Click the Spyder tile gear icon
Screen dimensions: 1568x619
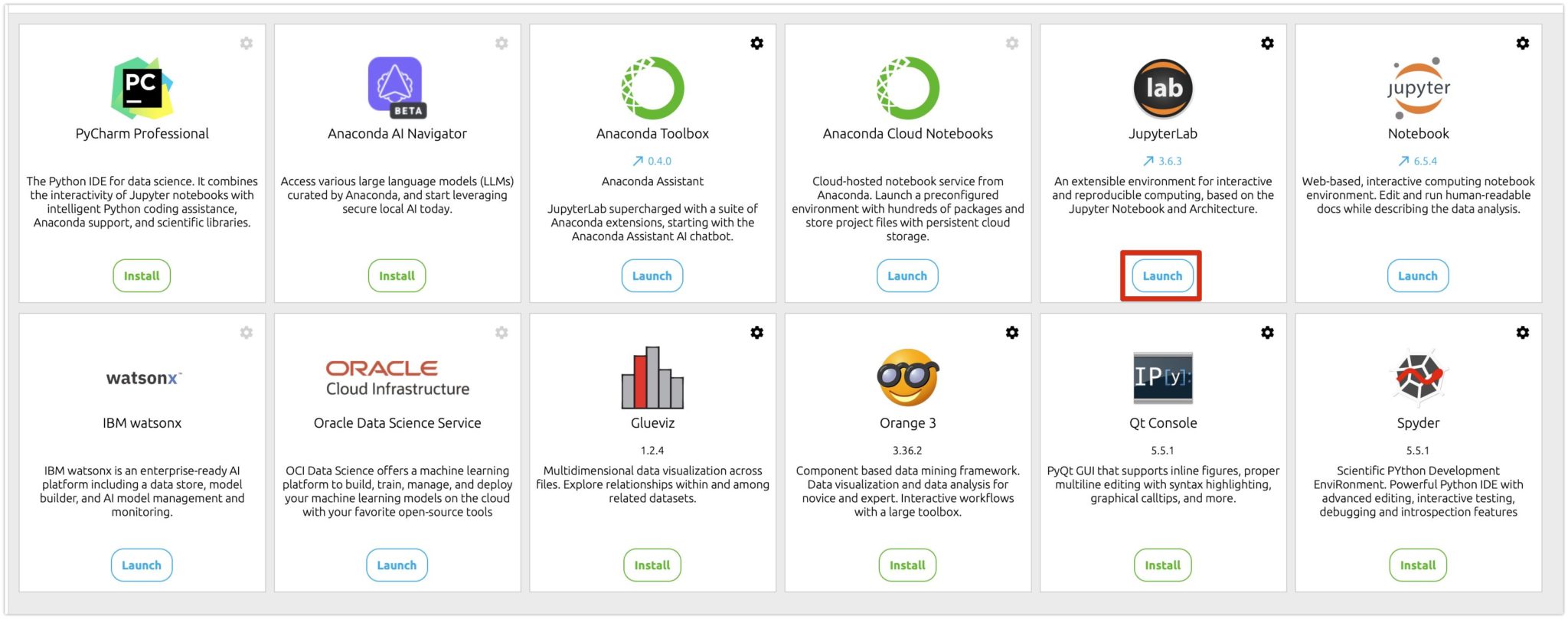[1522, 333]
